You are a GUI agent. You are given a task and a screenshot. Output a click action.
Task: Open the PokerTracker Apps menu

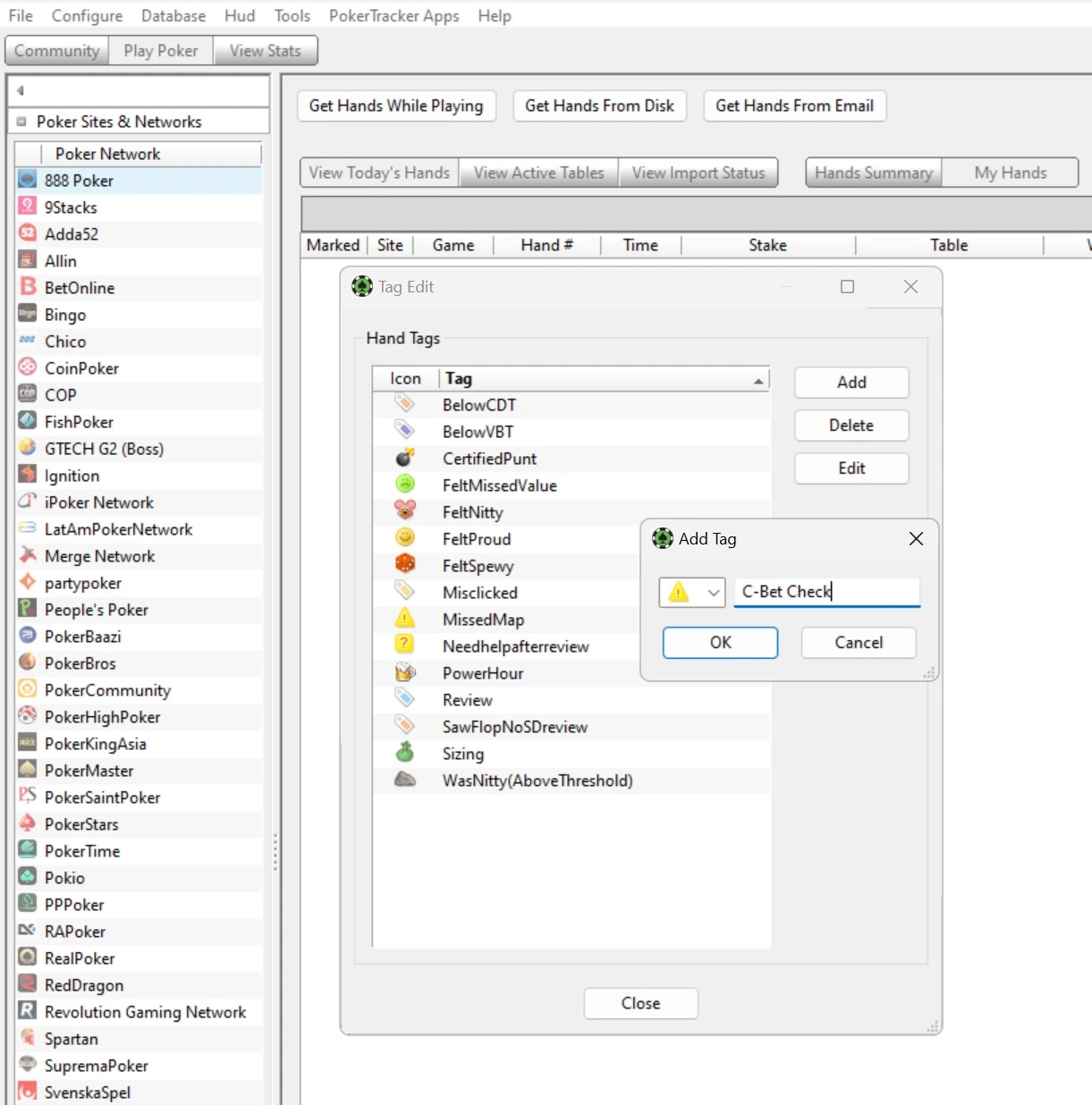pos(394,16)
